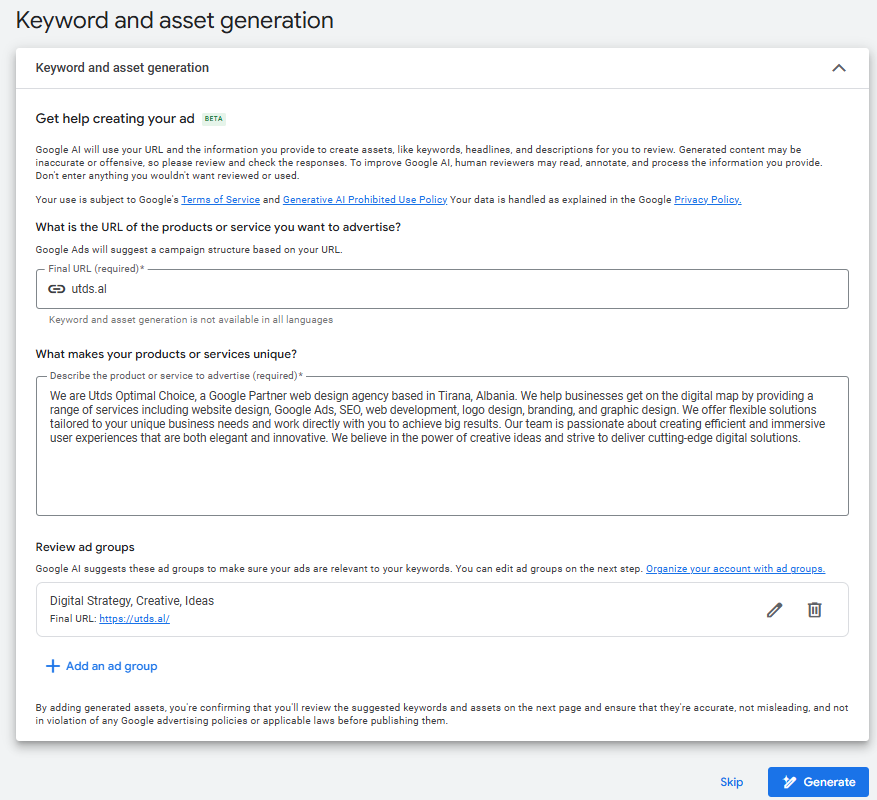Screen dimensions: 877x800
Task: Click the pencil edit icon for ad group
Action: click(774, 610)
